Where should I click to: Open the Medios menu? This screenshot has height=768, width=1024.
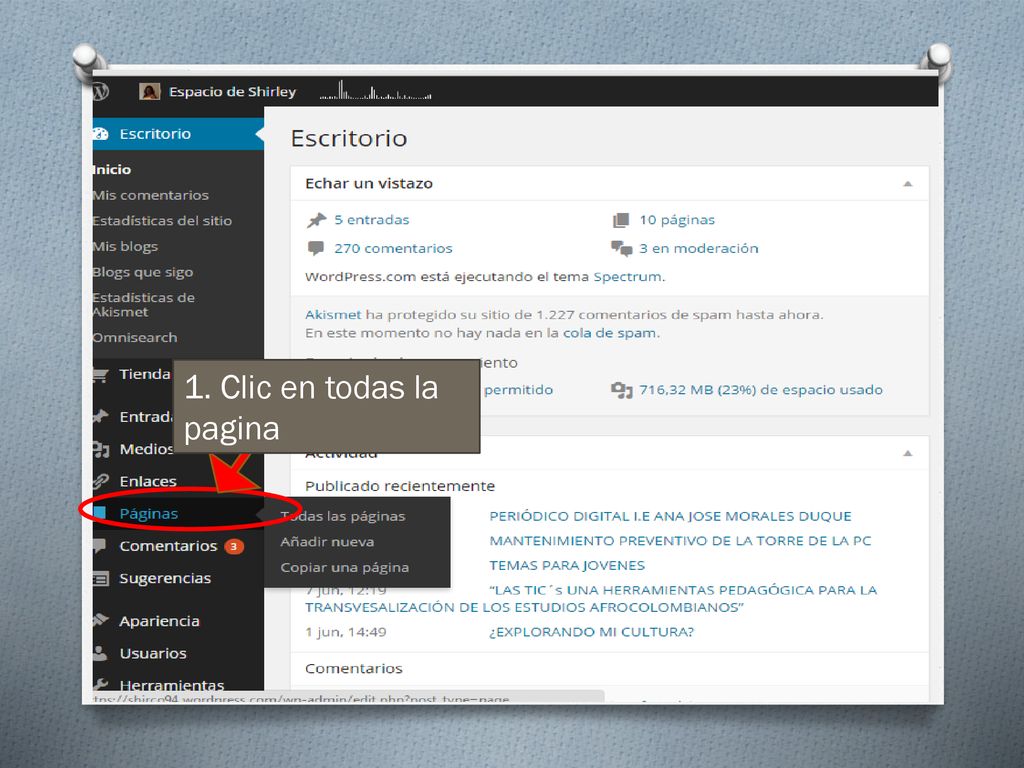(x=146, y=449)
